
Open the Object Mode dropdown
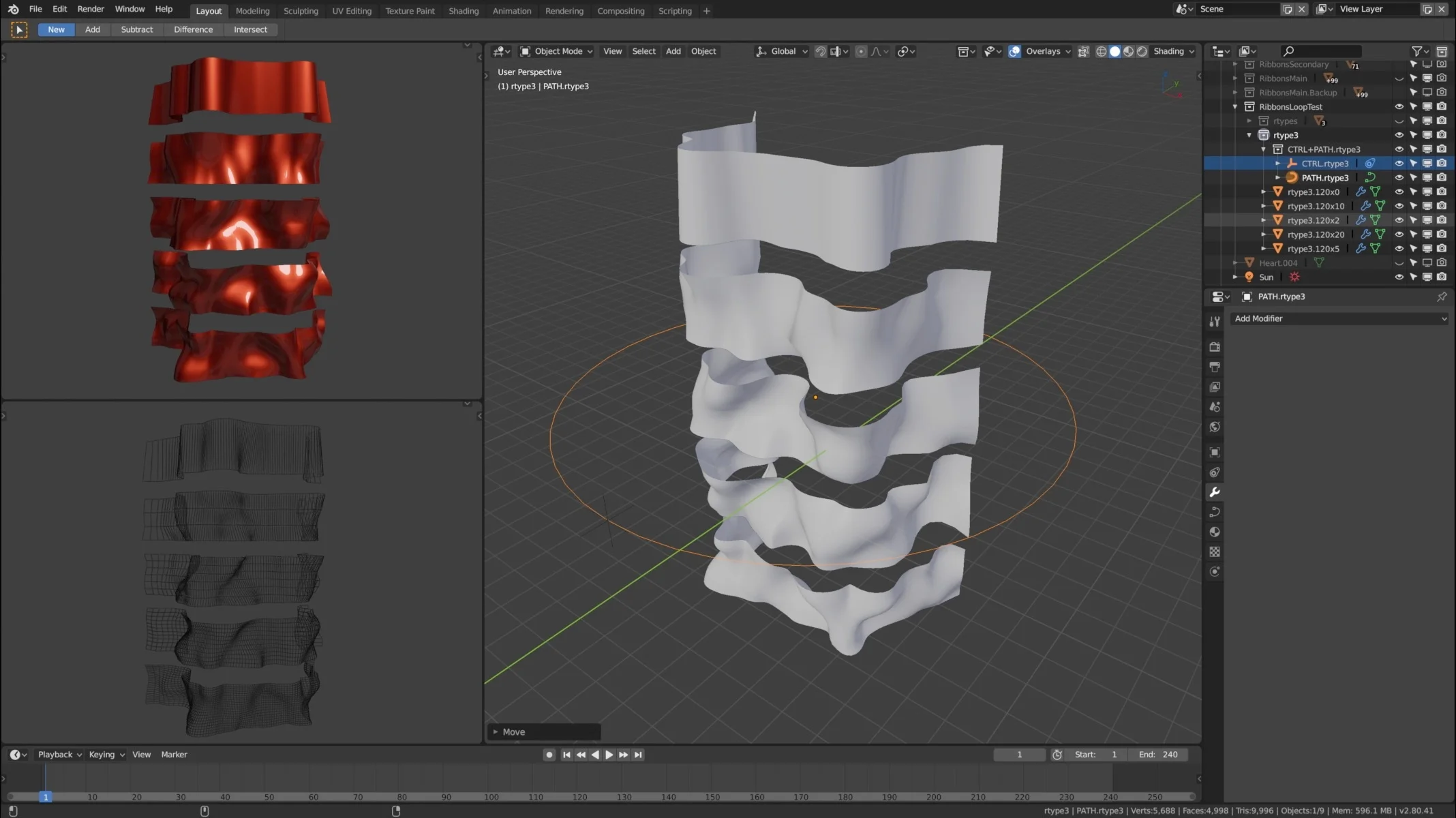556,51
